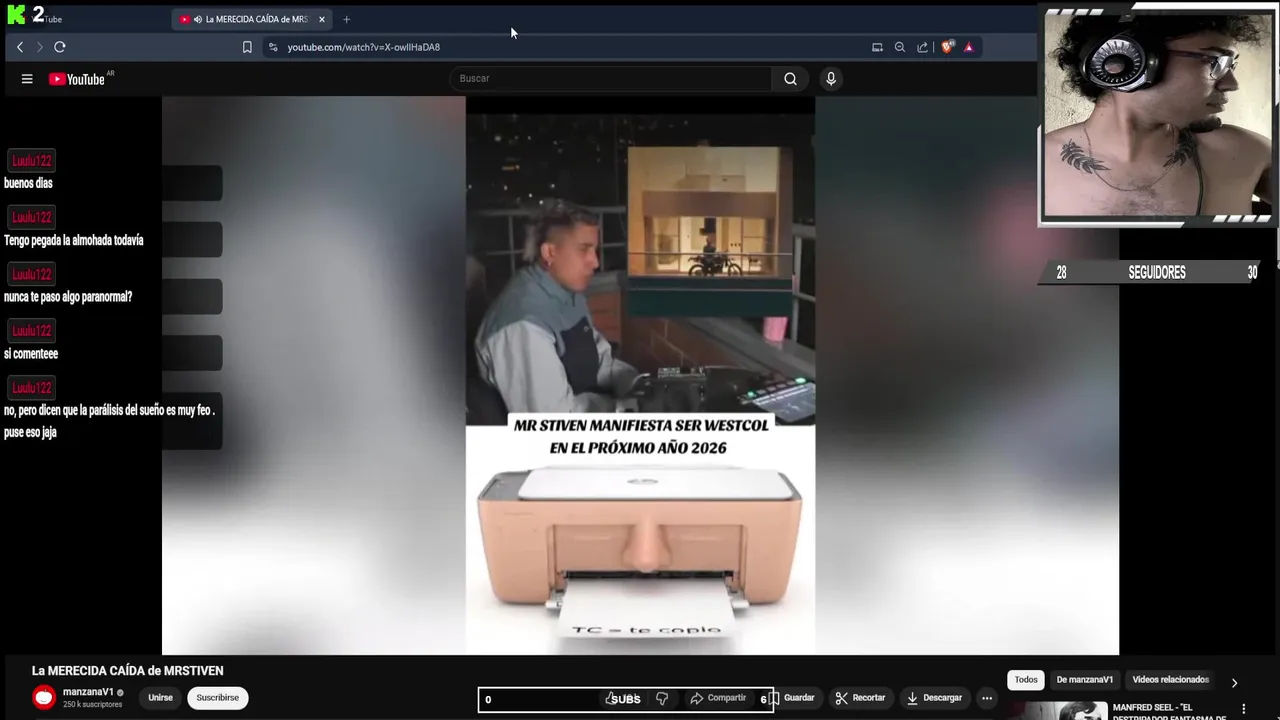Open the three-dot more actions menu
This screenshot has width=1280, height=720.
pyautogui.click(x=987, y=698)
